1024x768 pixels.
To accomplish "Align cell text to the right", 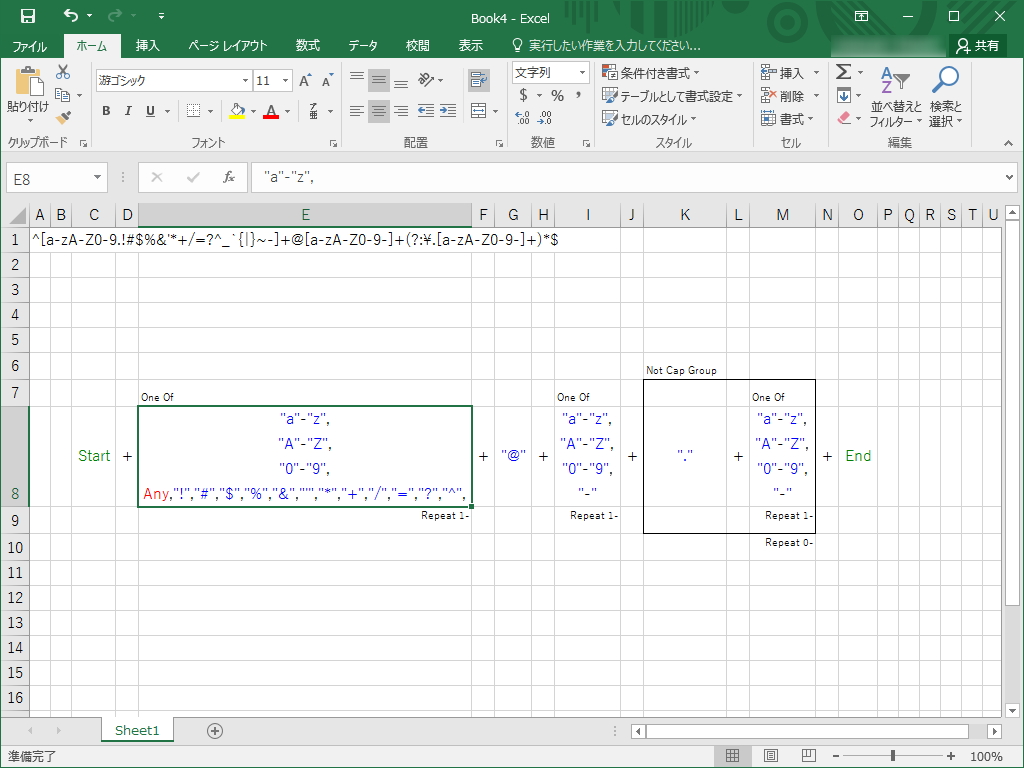I will pos(401,111).
